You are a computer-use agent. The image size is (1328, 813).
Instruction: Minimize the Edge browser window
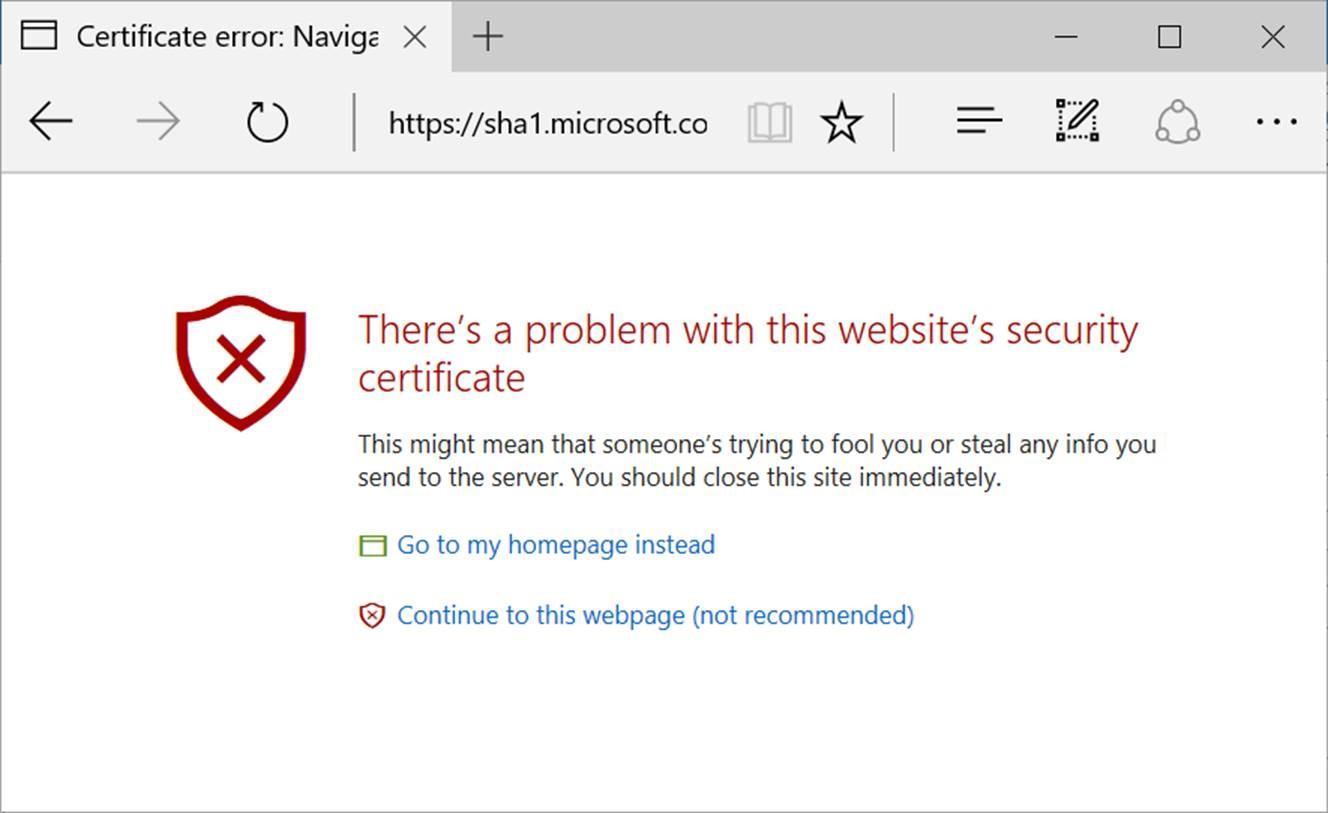tap(1066, 37)
